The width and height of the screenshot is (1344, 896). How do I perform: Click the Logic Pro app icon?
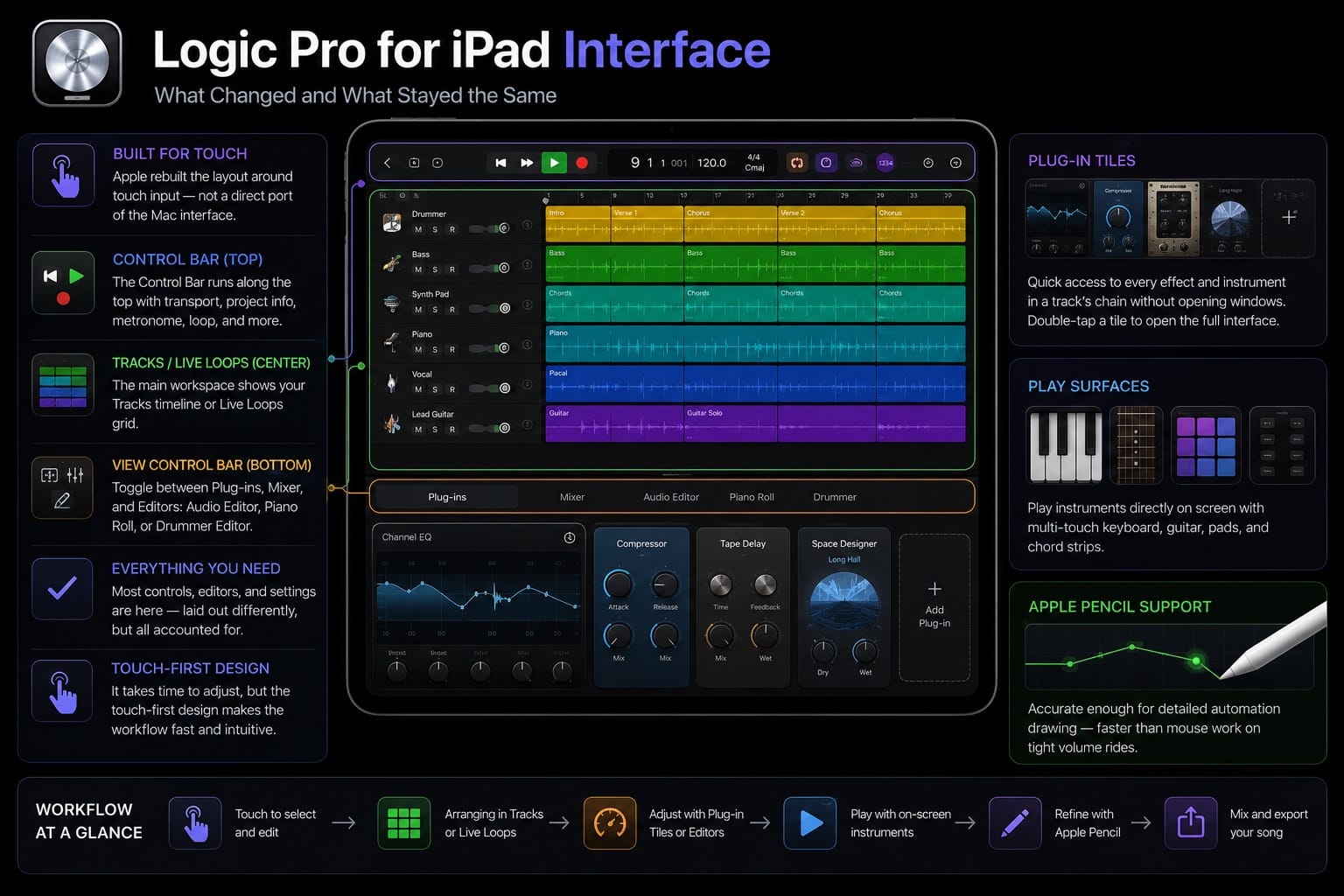77,63
